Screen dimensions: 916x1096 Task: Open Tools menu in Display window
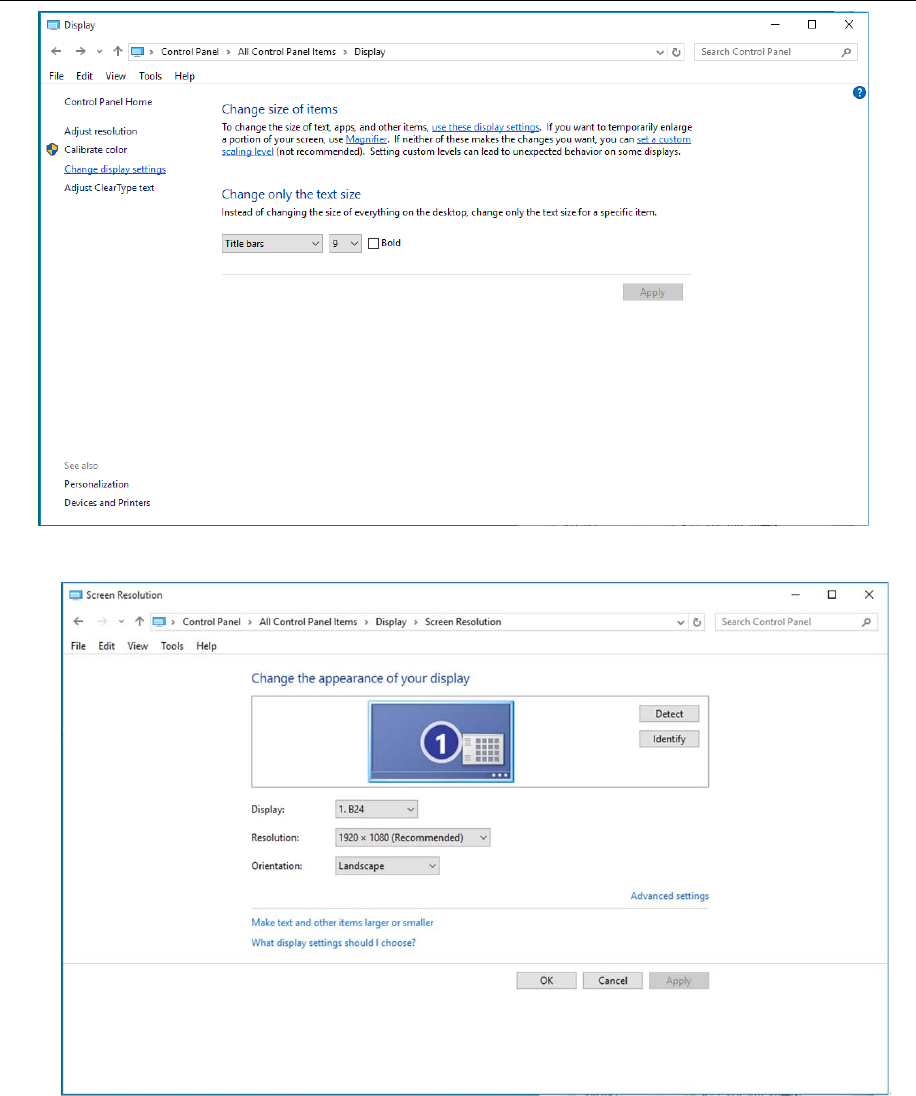(150, 75)
